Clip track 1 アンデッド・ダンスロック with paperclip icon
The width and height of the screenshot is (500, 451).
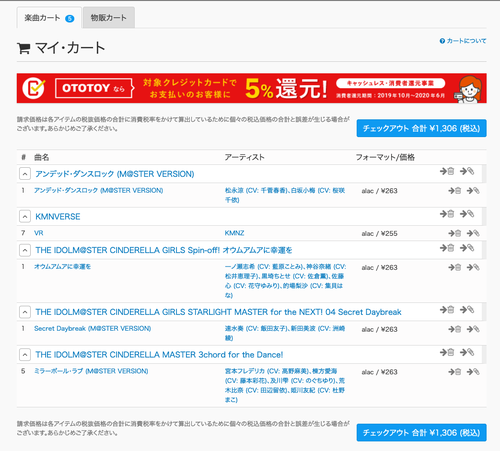[x=473, y=190]
